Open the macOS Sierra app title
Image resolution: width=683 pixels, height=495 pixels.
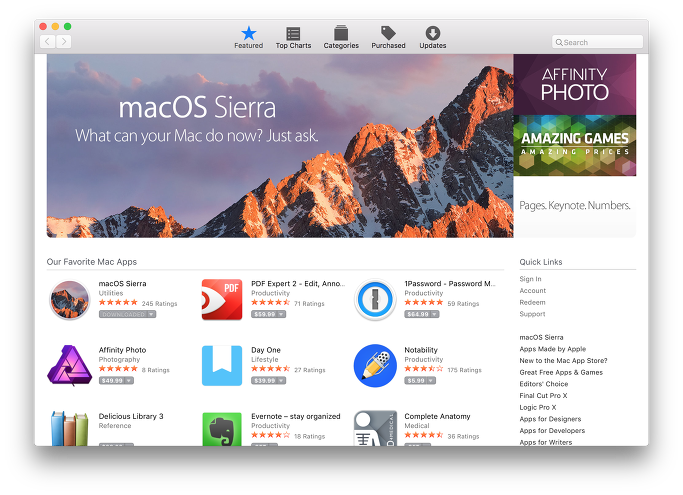click(x=122, y=284)
